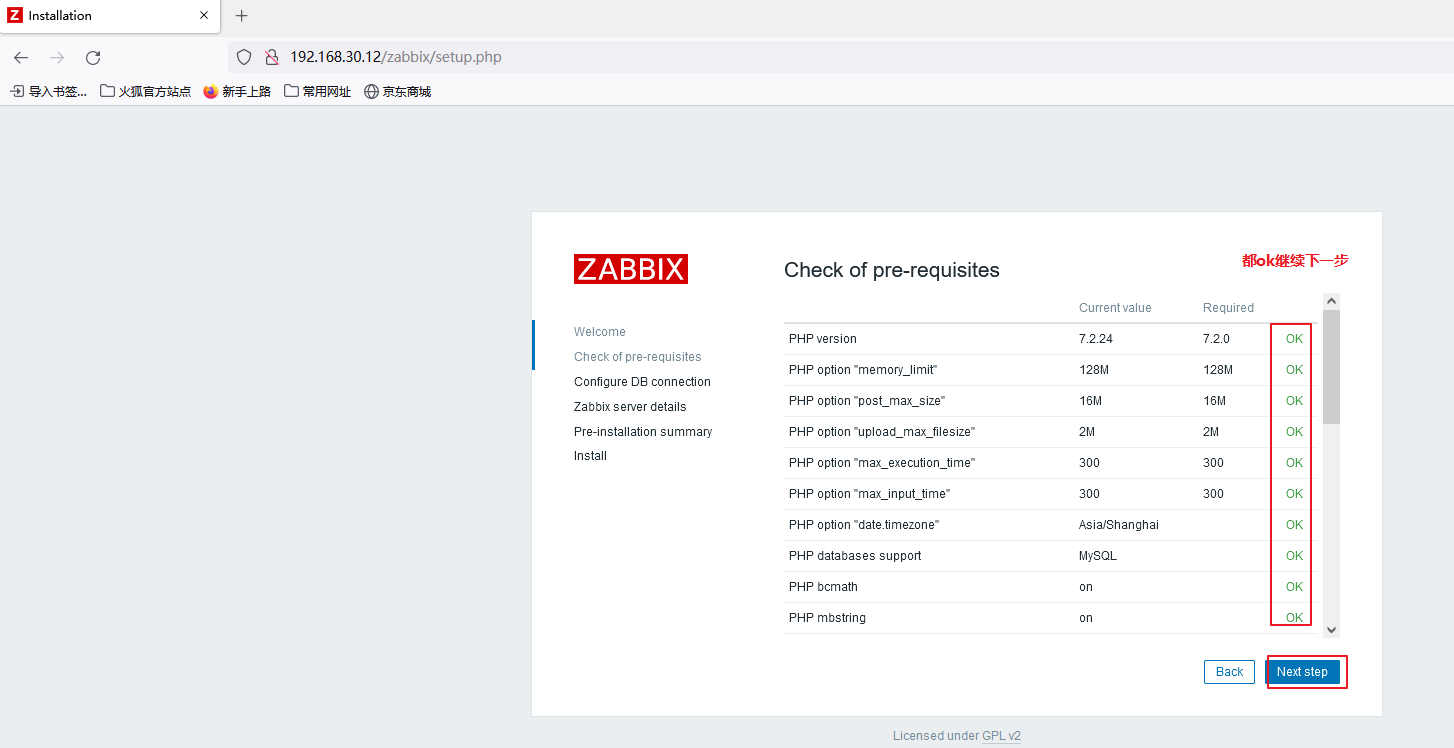Viewport: 1454px width, 748px height.
Task: Click the "Licensed under" footer text
Action: pos(936,736)
